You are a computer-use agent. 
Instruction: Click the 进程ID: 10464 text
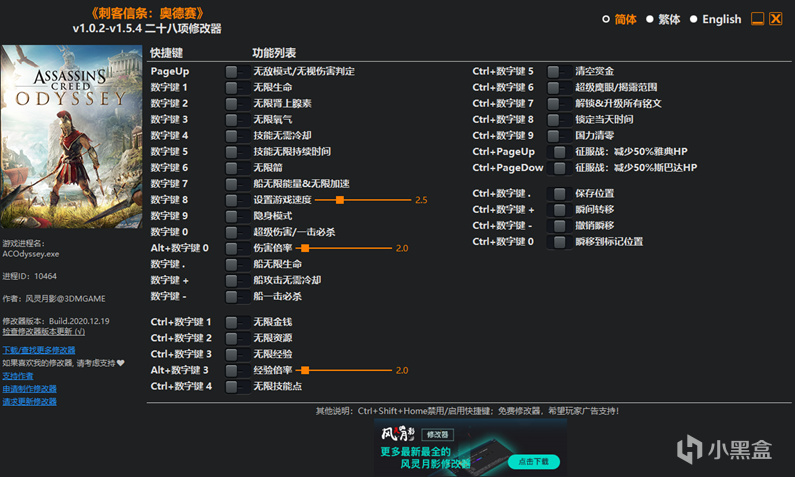(x=29, y=276)
